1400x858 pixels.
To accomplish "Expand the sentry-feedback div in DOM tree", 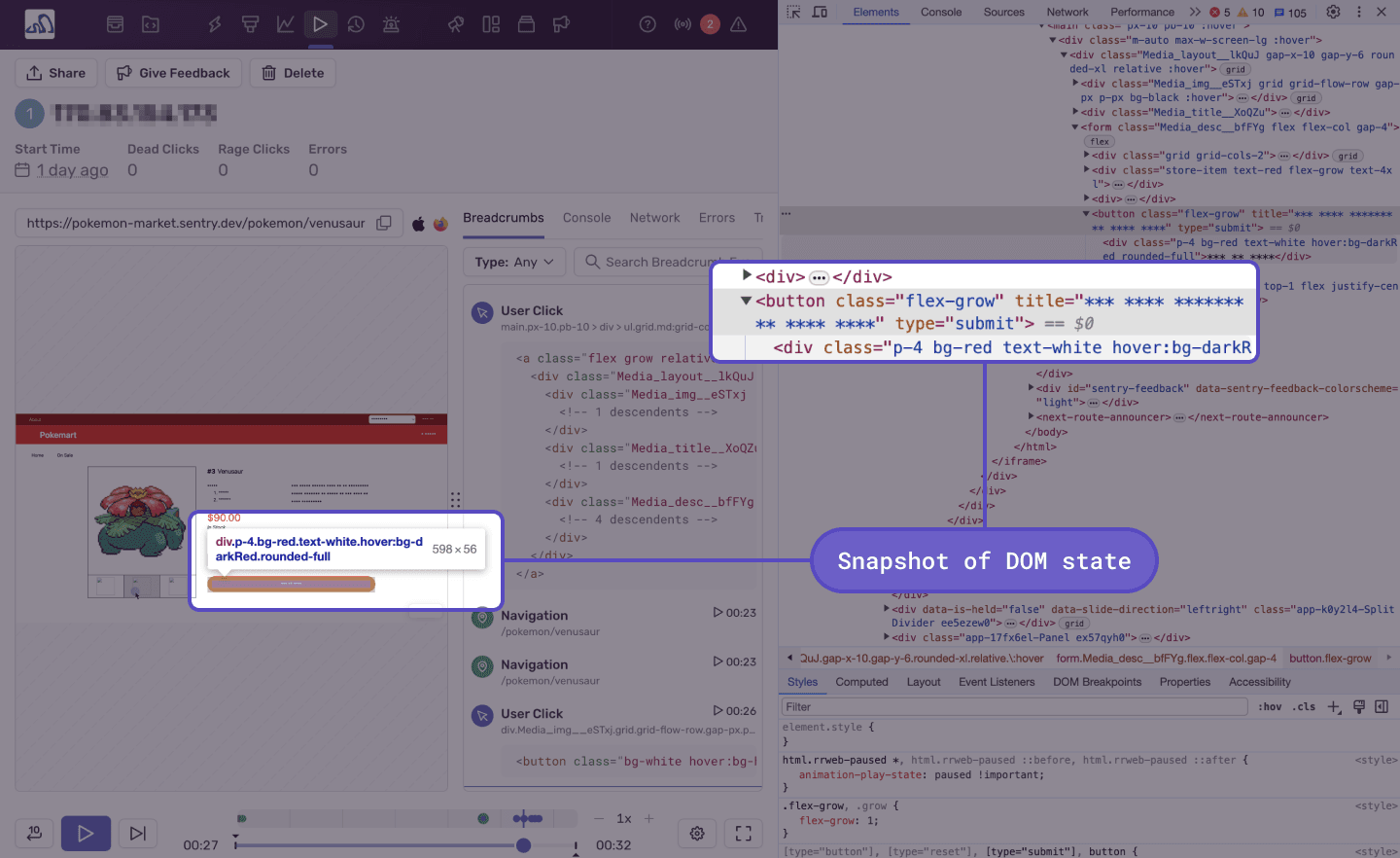I will click(1032, 386).
